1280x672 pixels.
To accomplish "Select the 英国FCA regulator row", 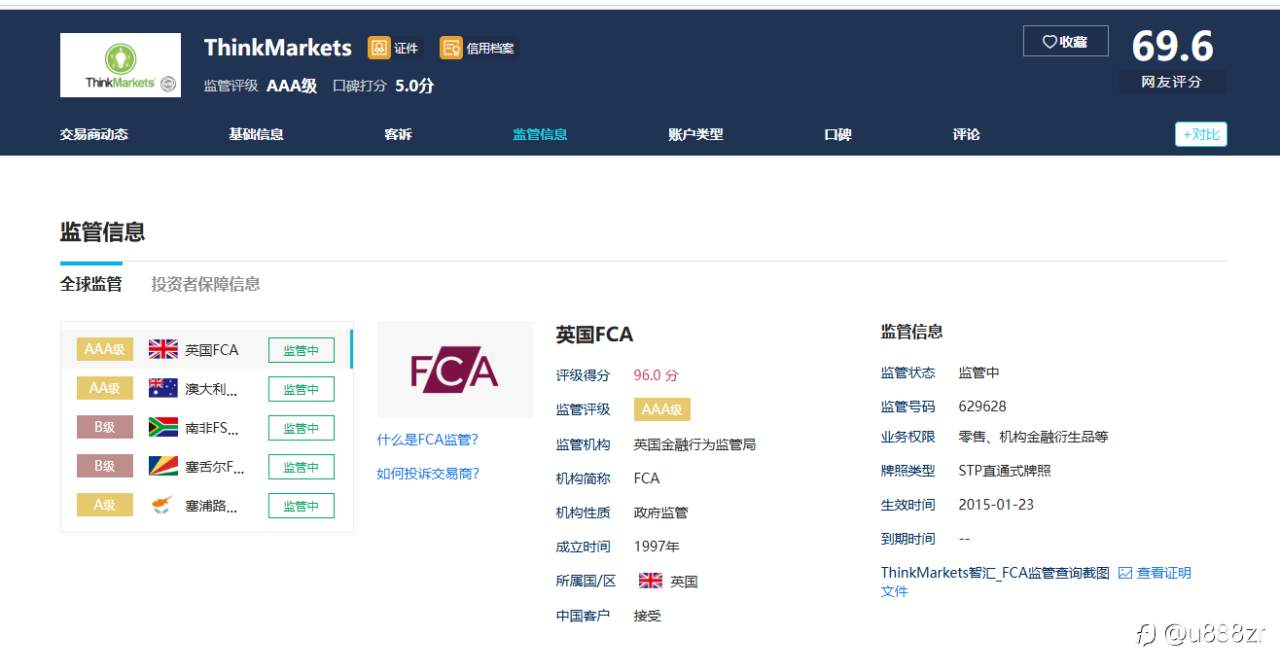I will (x=207, y=350).
